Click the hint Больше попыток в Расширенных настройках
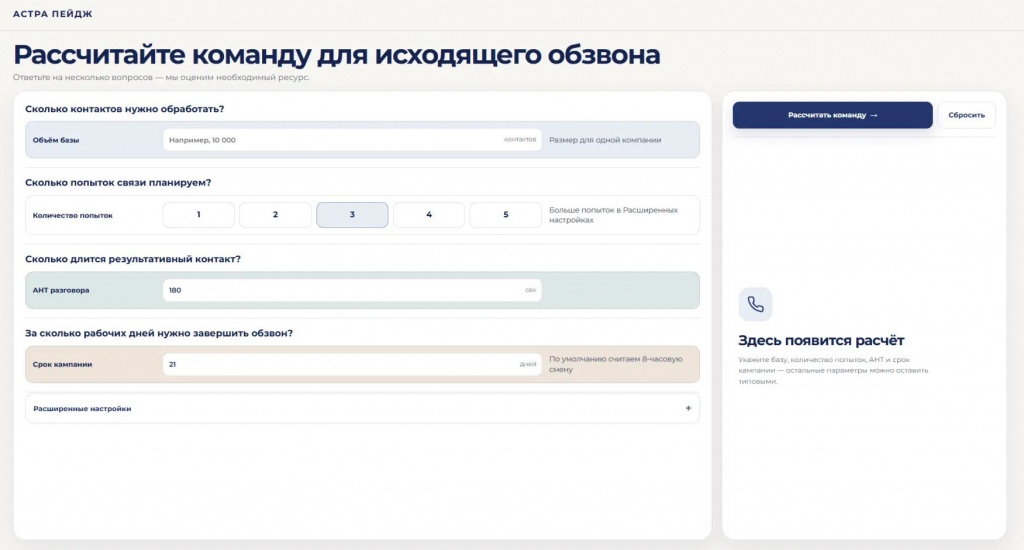The height and width of the screenshot is (550, 1024). coord(613,215)
